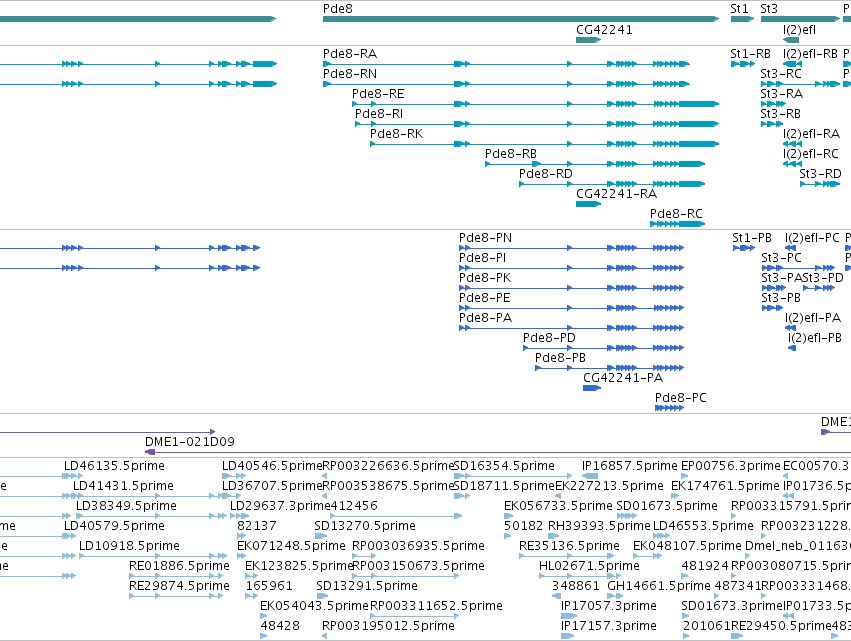This screenshot has height=641, width=851.
Task: Select the St3-RB transcript label
Action: pyautogui.click(x=780, y=114)
